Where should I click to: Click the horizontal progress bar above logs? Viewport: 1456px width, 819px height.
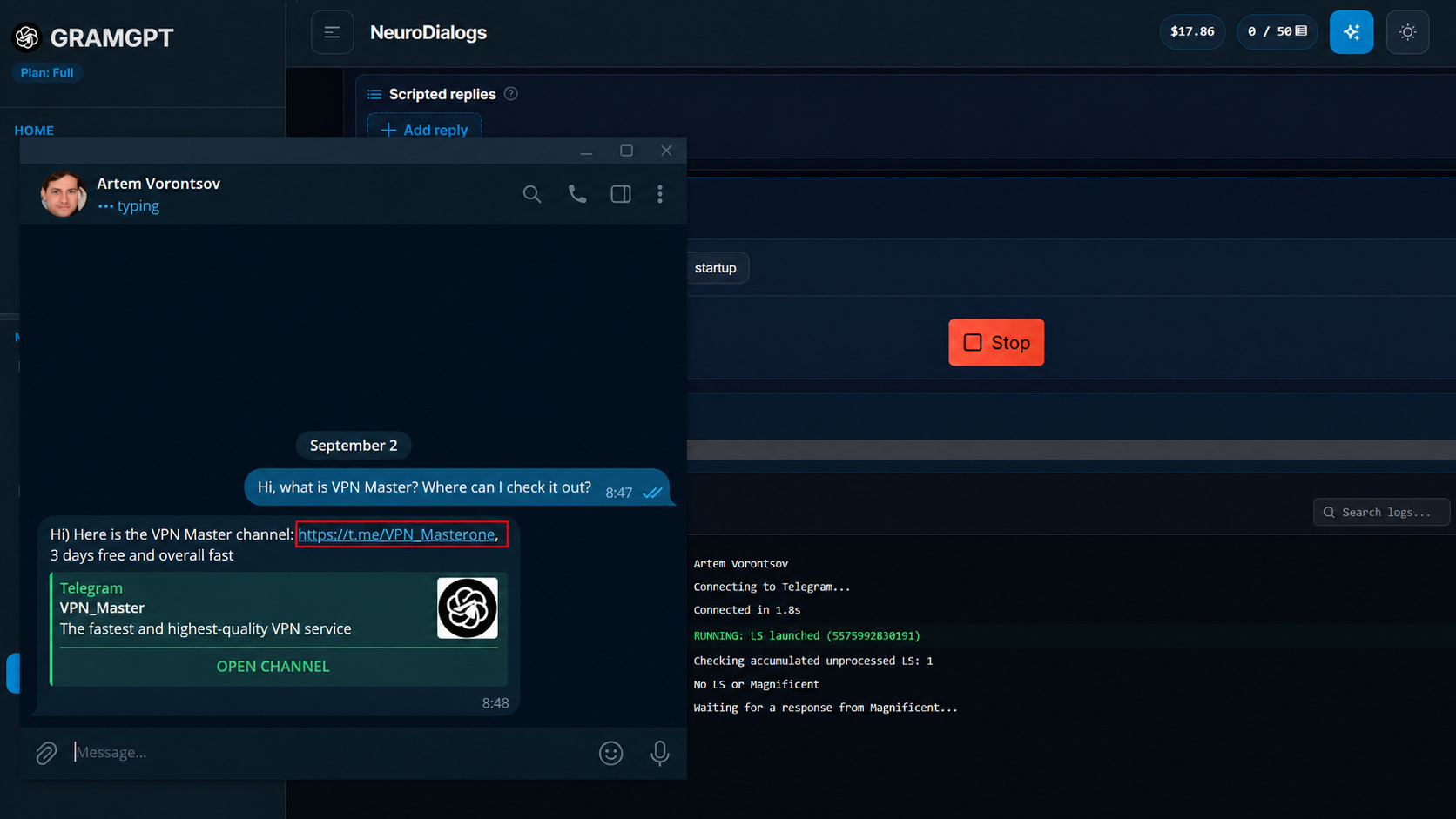point(1071,449)
